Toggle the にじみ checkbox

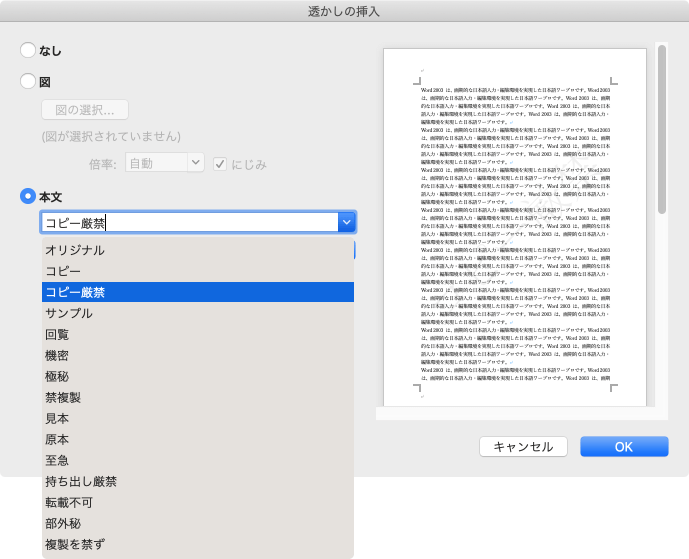[220, 164]
